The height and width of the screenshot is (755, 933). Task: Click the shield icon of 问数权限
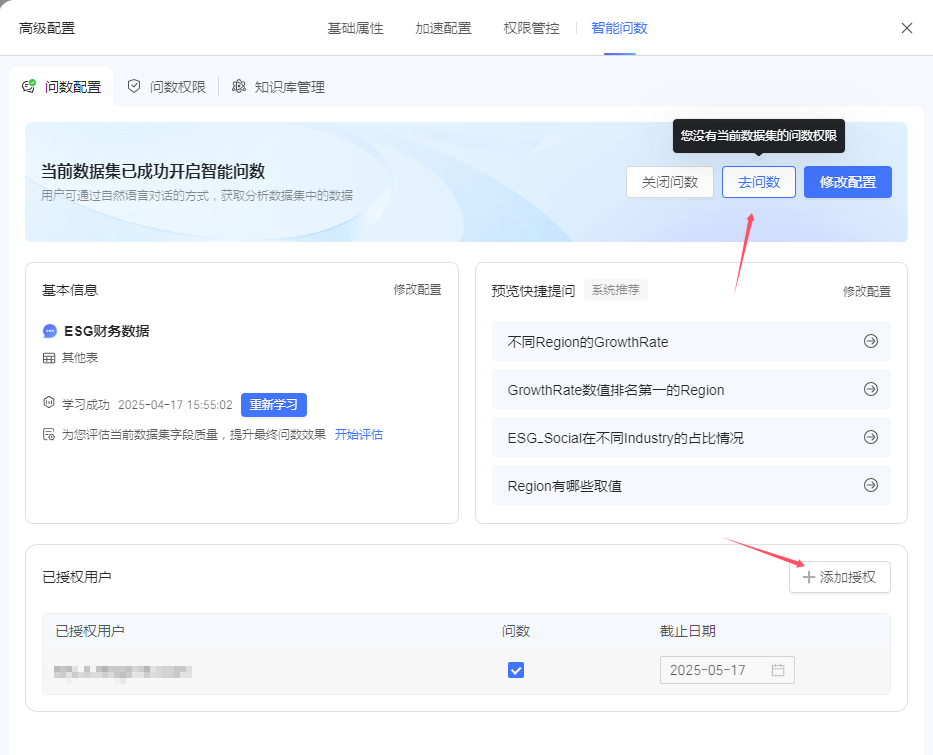coord(134,87)
